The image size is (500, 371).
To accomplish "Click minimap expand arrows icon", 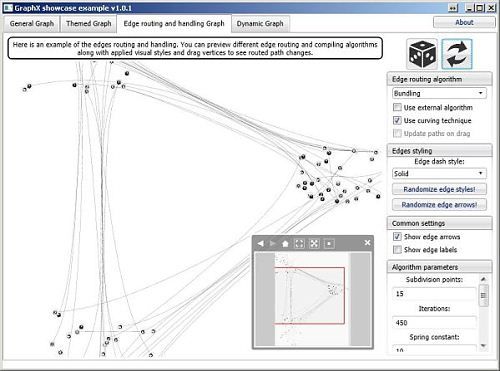I will [x=314, y=244].
